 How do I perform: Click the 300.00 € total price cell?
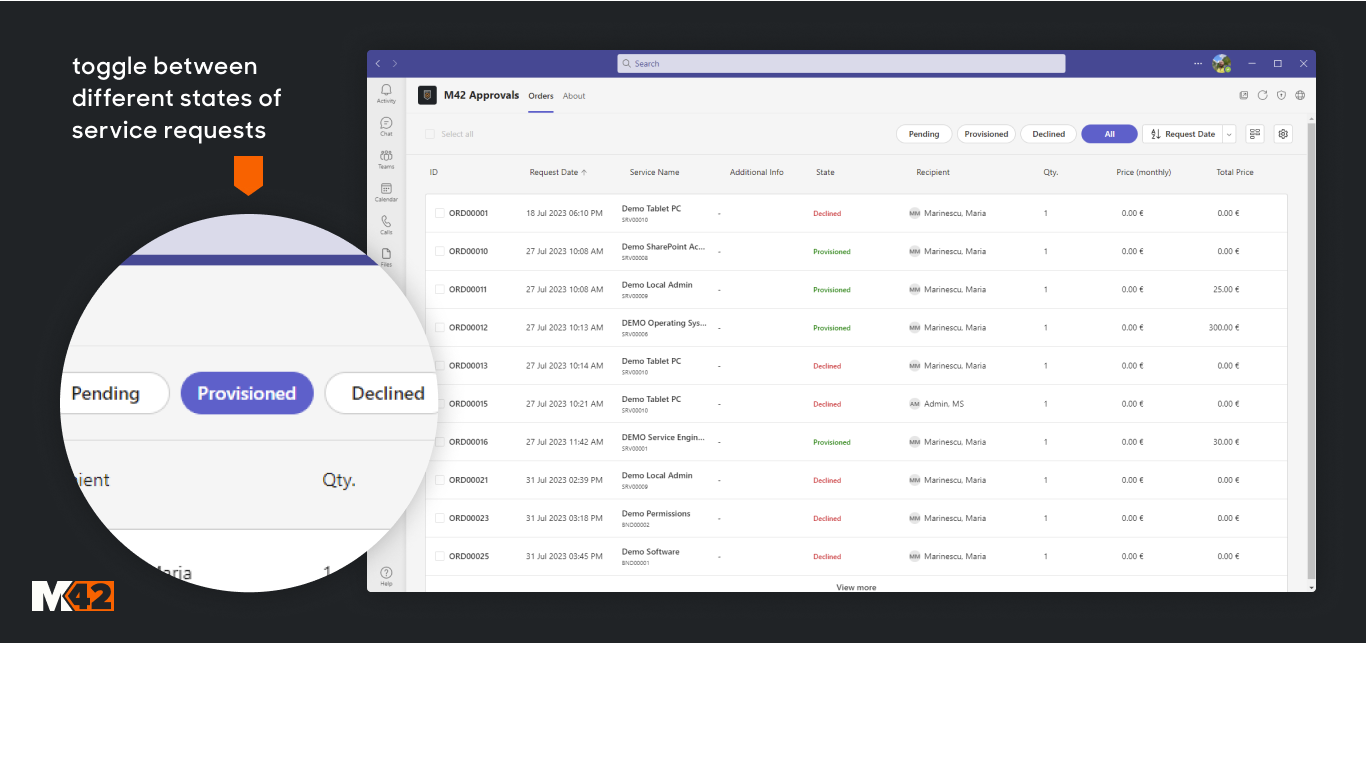tap(1223, 327)
